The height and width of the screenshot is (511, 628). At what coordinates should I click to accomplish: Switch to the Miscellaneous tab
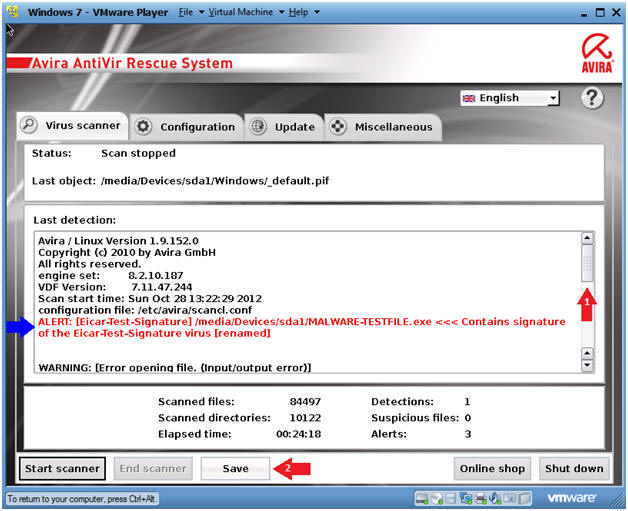pyautogui.click(x=383, y=127)
